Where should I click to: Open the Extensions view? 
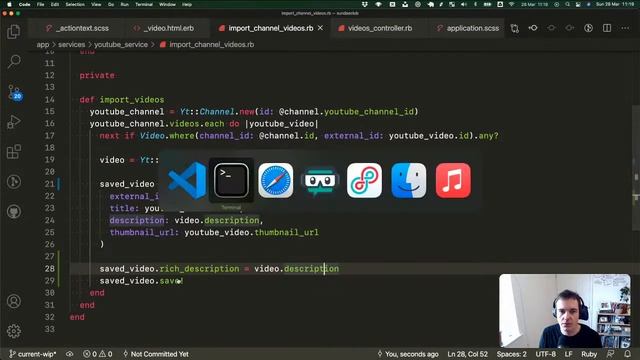(x=13, y=151)
